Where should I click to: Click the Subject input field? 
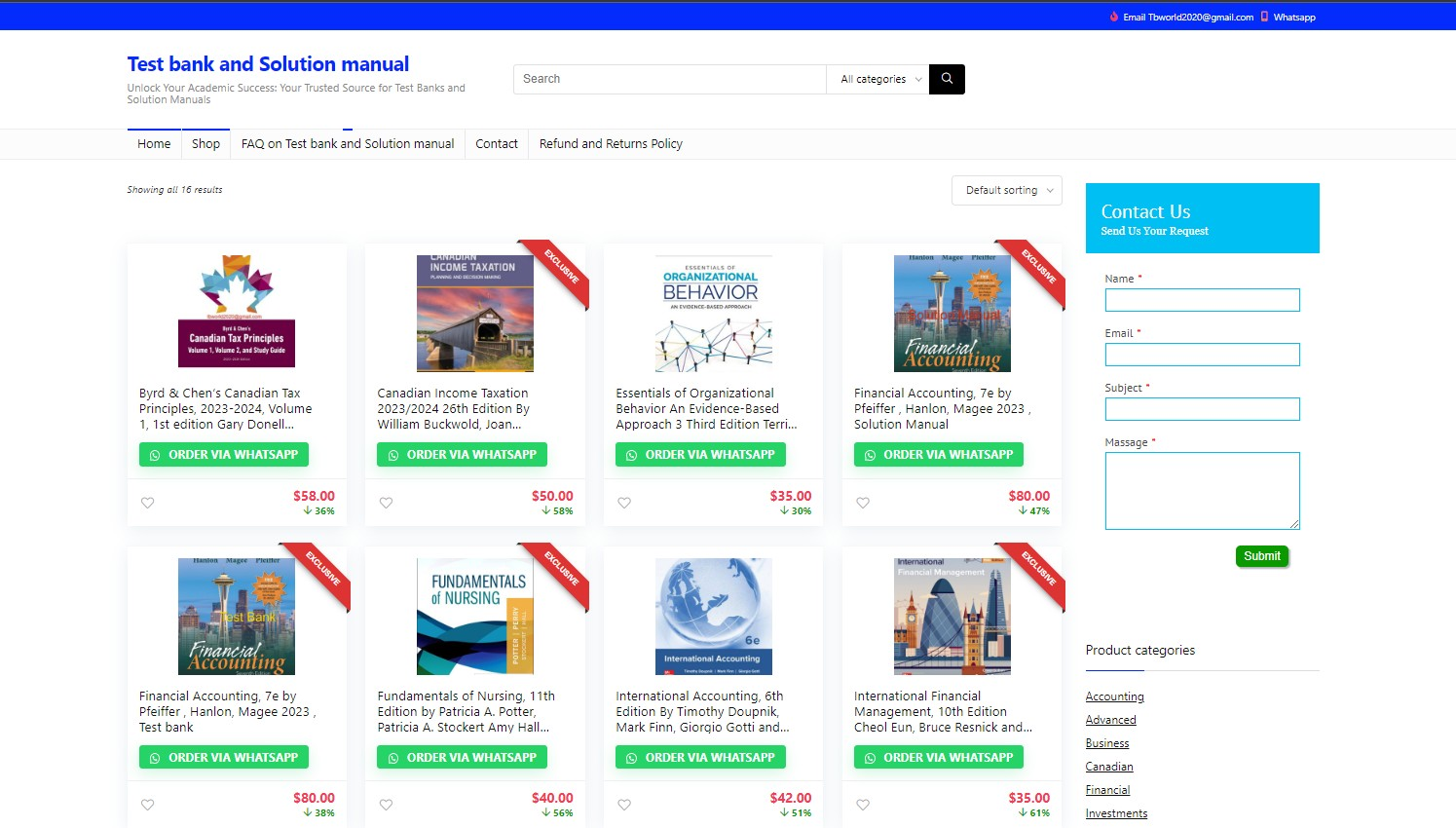click(x=1203, y=409)
